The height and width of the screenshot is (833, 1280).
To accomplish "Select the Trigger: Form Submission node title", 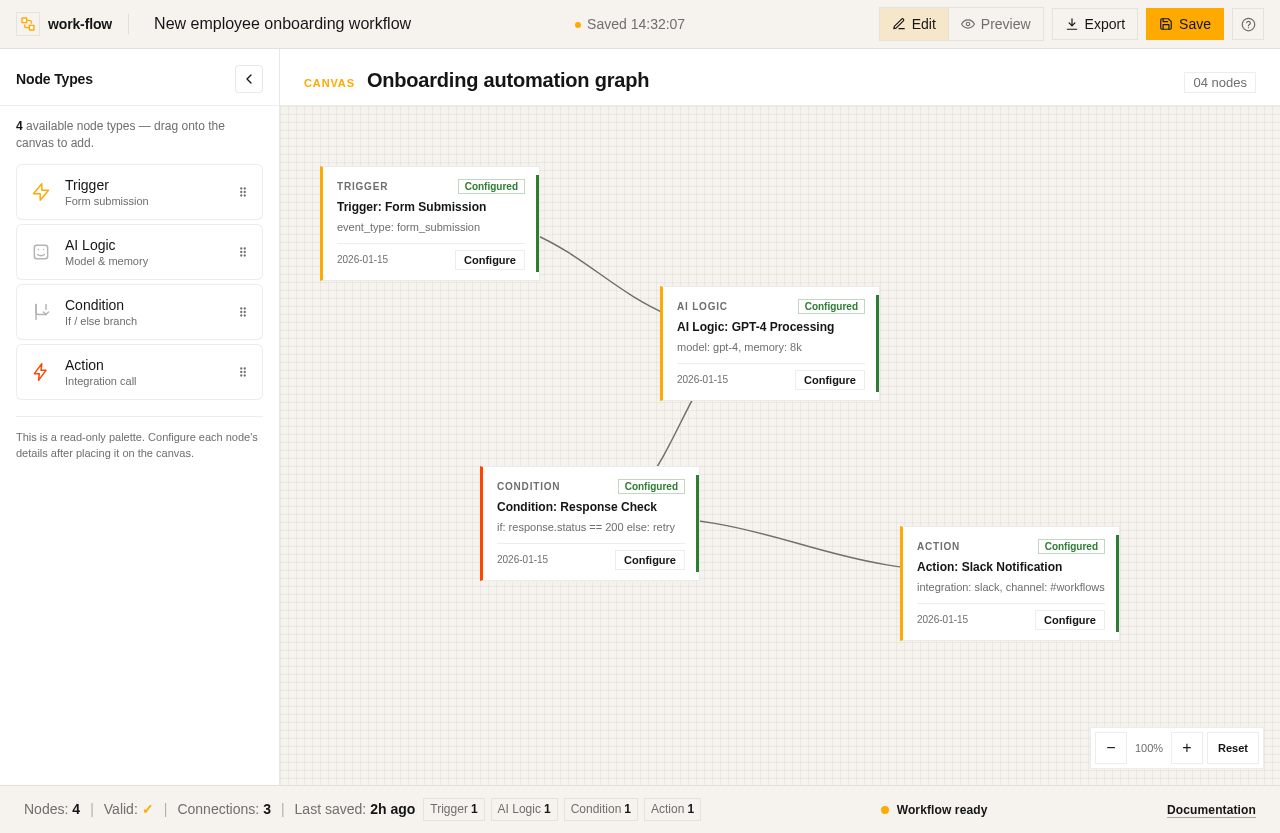I will (x=412, y=207).
